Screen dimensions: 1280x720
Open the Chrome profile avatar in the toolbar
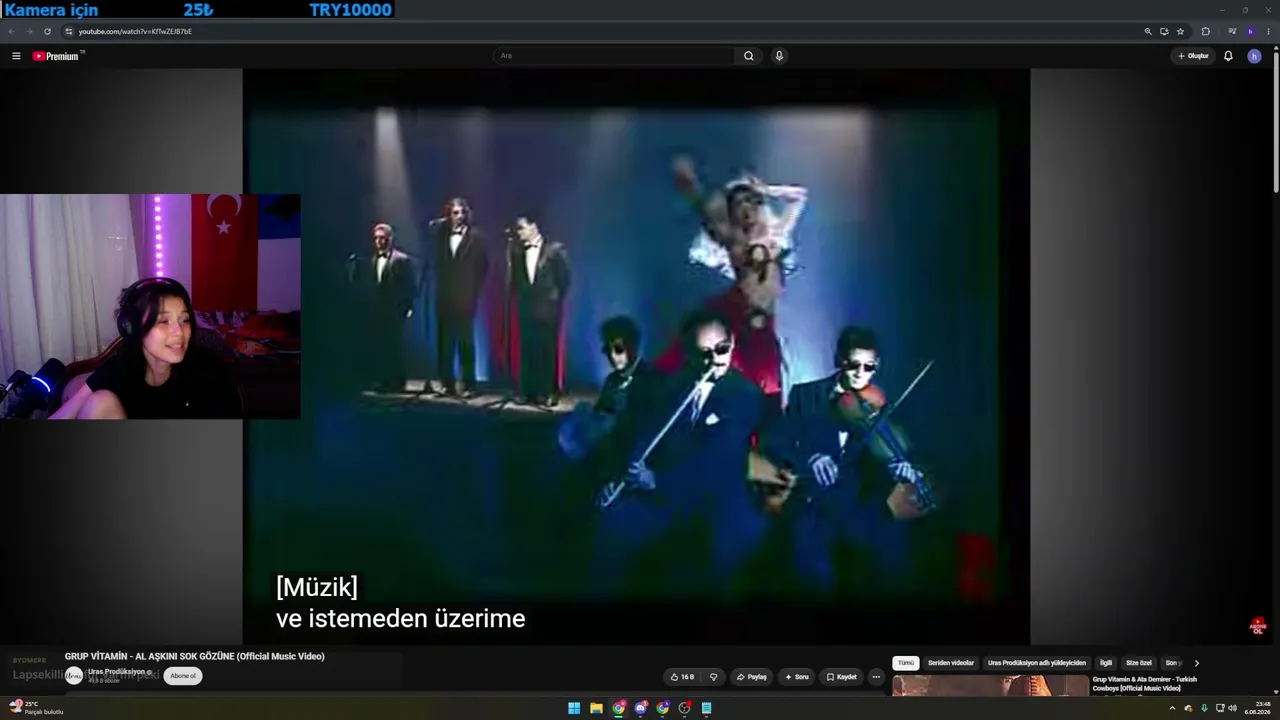pos(1250,31)
